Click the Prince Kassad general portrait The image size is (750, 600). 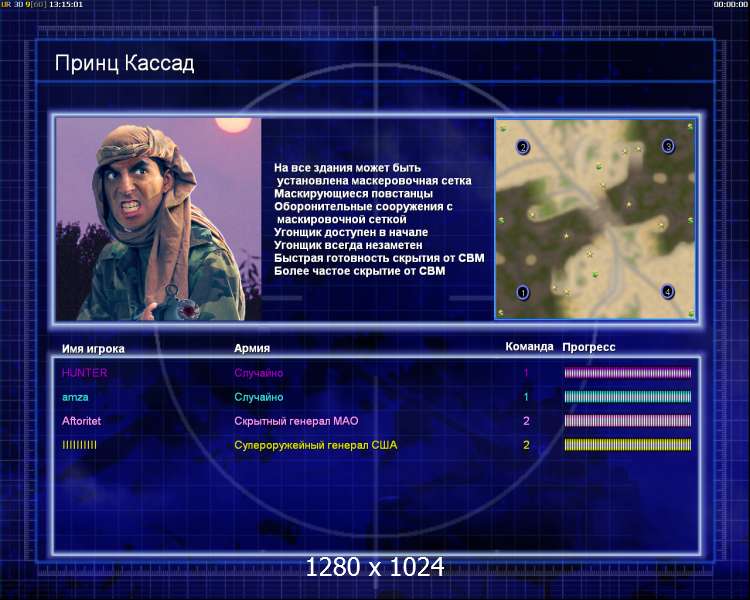(159, 219)
